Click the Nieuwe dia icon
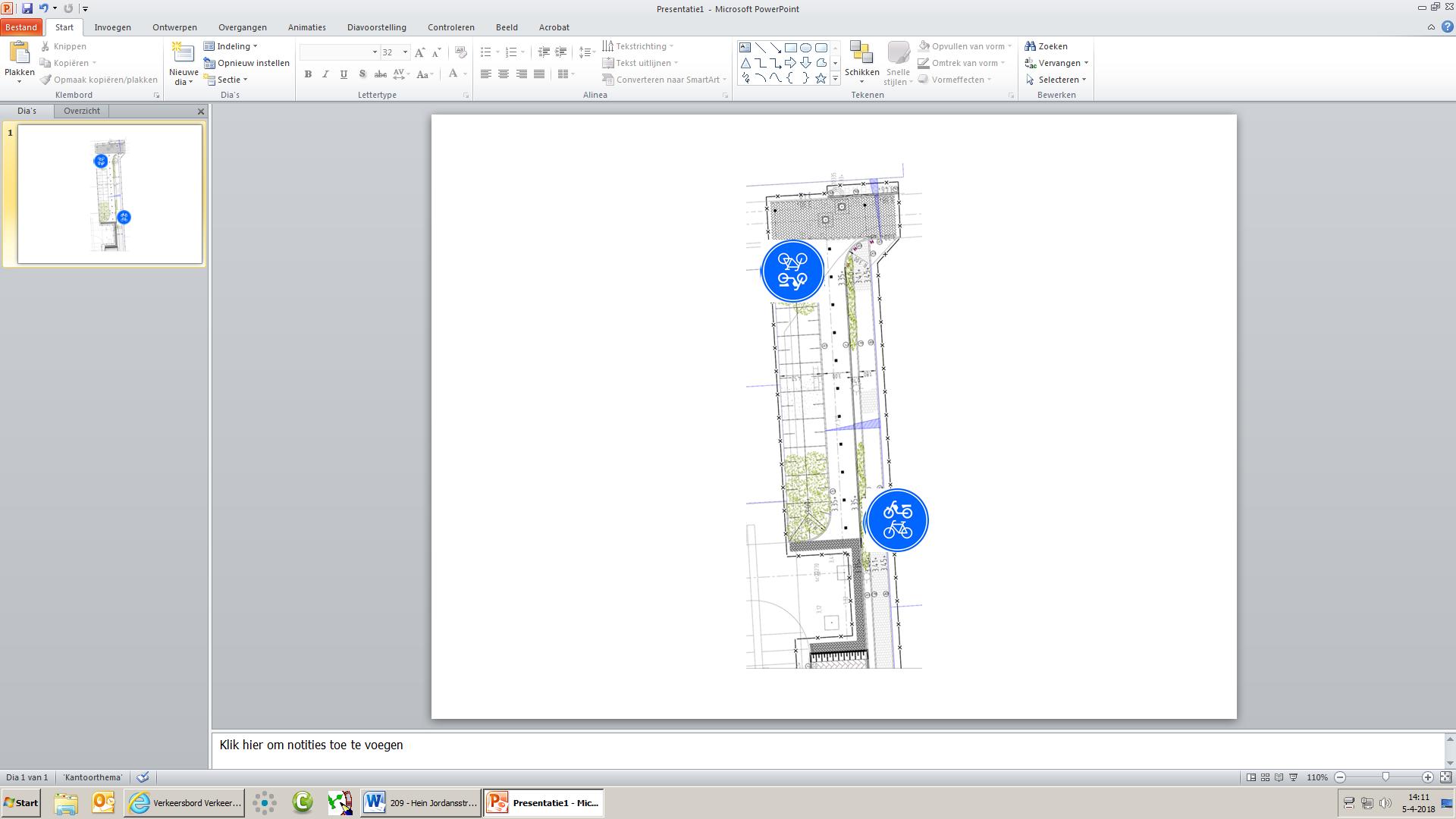 (183, 52)
